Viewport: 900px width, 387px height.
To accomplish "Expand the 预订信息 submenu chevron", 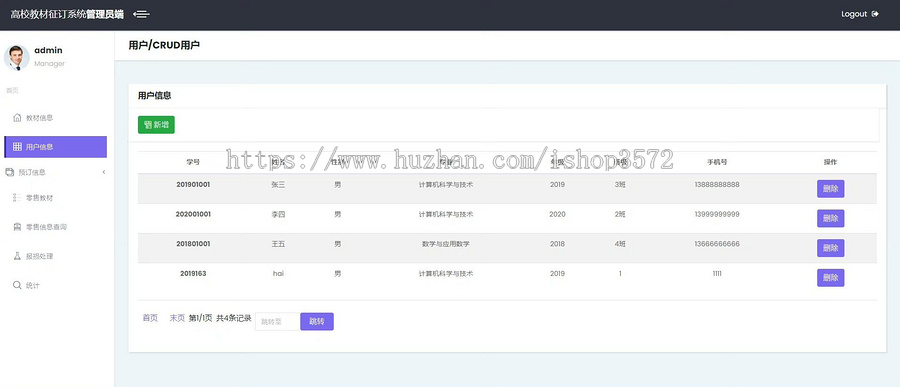I will (104, 172).
